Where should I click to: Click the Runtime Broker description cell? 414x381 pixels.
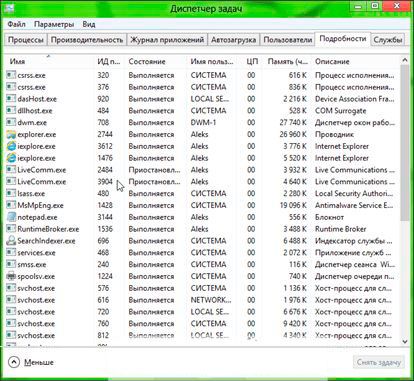340,229
